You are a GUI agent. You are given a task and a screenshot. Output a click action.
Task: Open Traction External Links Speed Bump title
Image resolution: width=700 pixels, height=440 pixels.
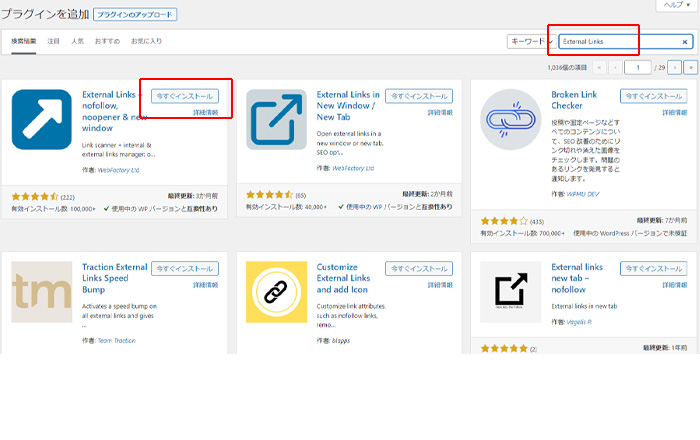pyautogui.click(x=115, y=278)
